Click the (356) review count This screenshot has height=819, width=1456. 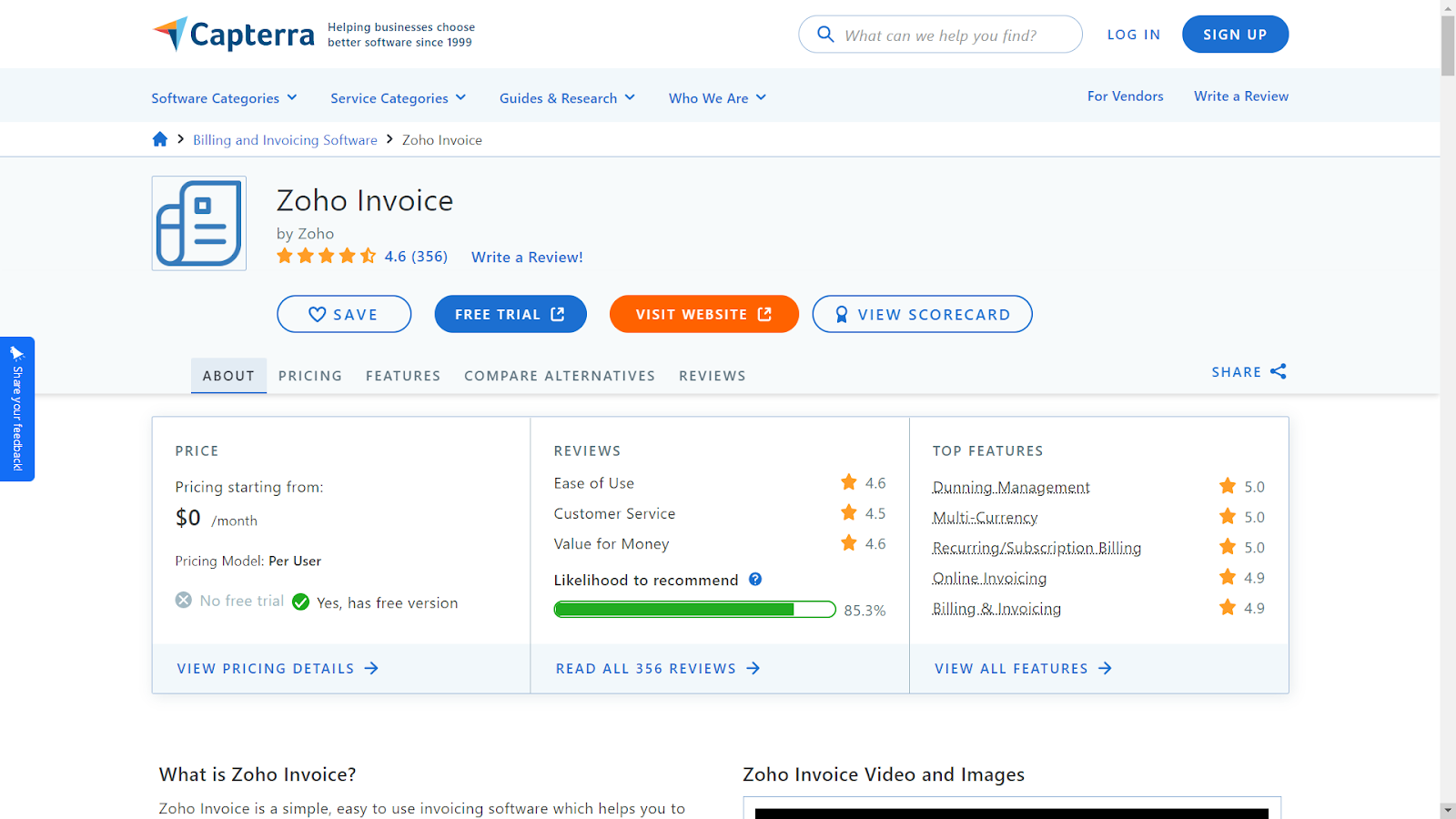coord(430,257)
